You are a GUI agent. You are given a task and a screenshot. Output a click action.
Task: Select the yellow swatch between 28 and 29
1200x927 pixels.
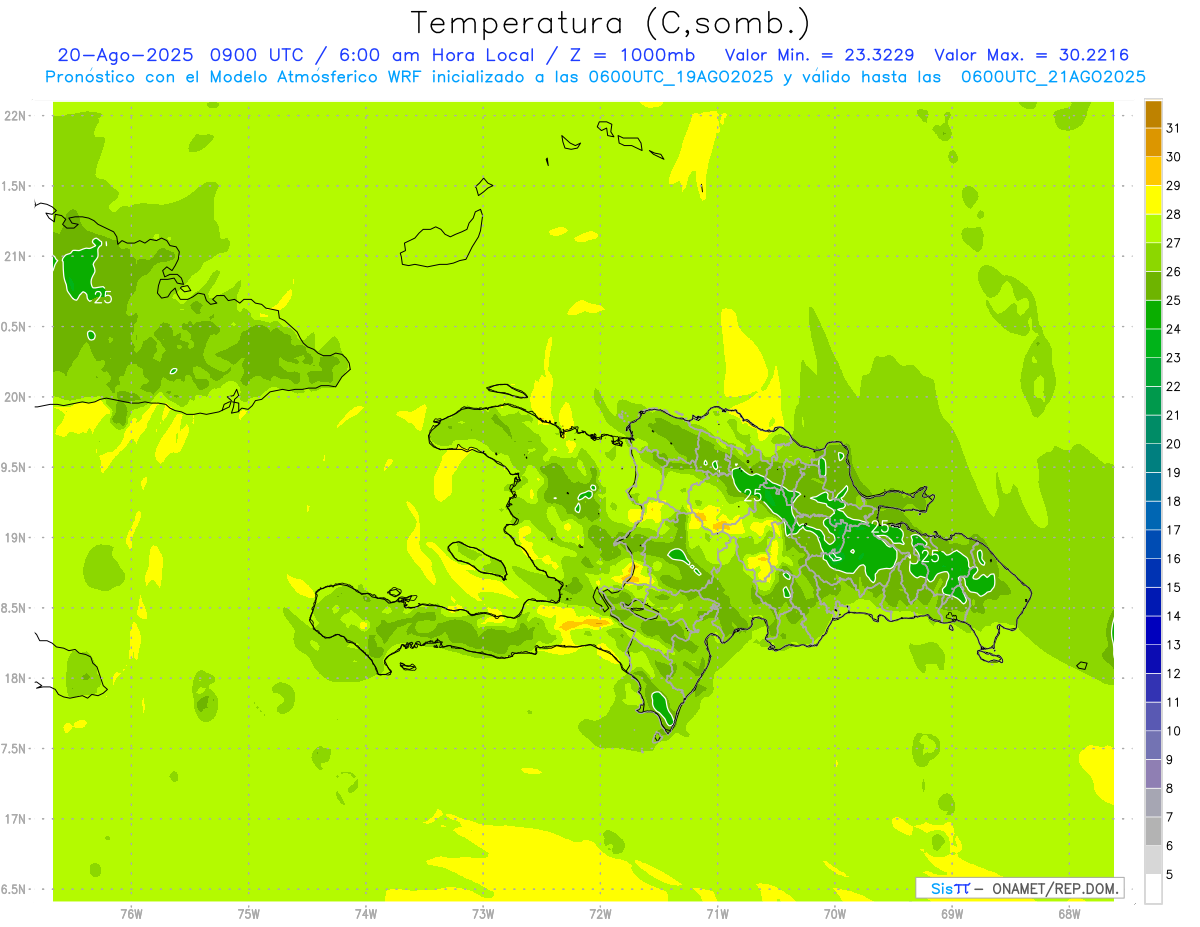tap(1153, 200)
